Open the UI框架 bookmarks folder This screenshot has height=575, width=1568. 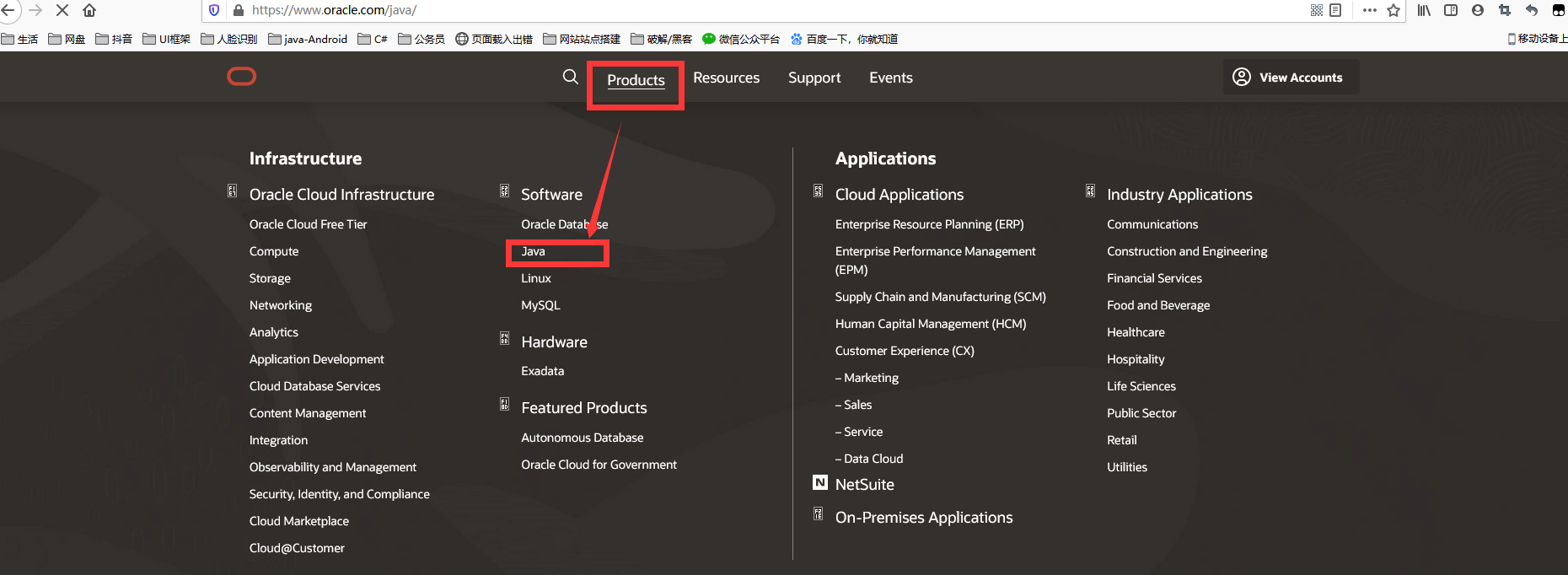[166, 39]
